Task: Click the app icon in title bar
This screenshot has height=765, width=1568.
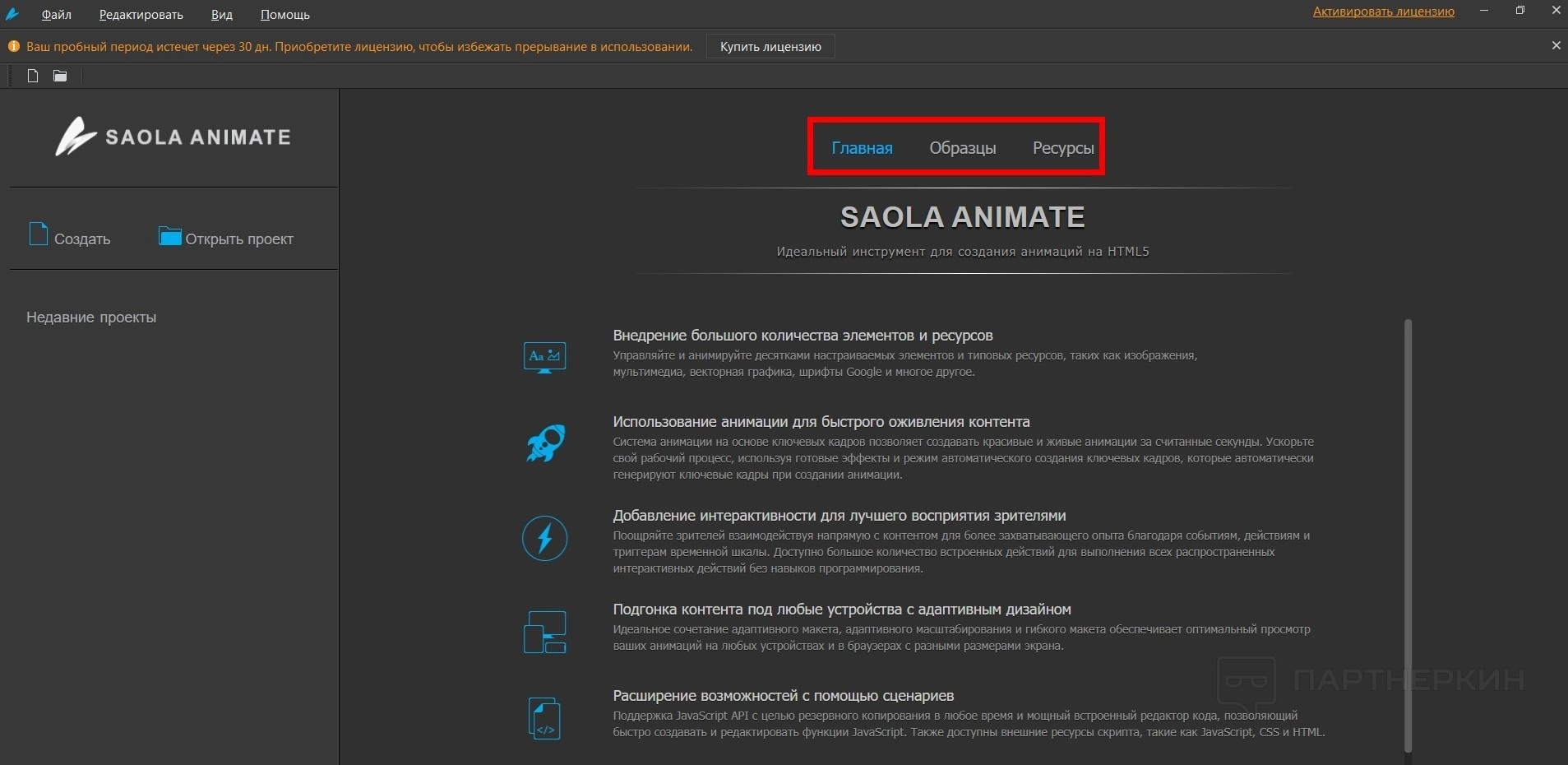Action: tap(12, 13)
